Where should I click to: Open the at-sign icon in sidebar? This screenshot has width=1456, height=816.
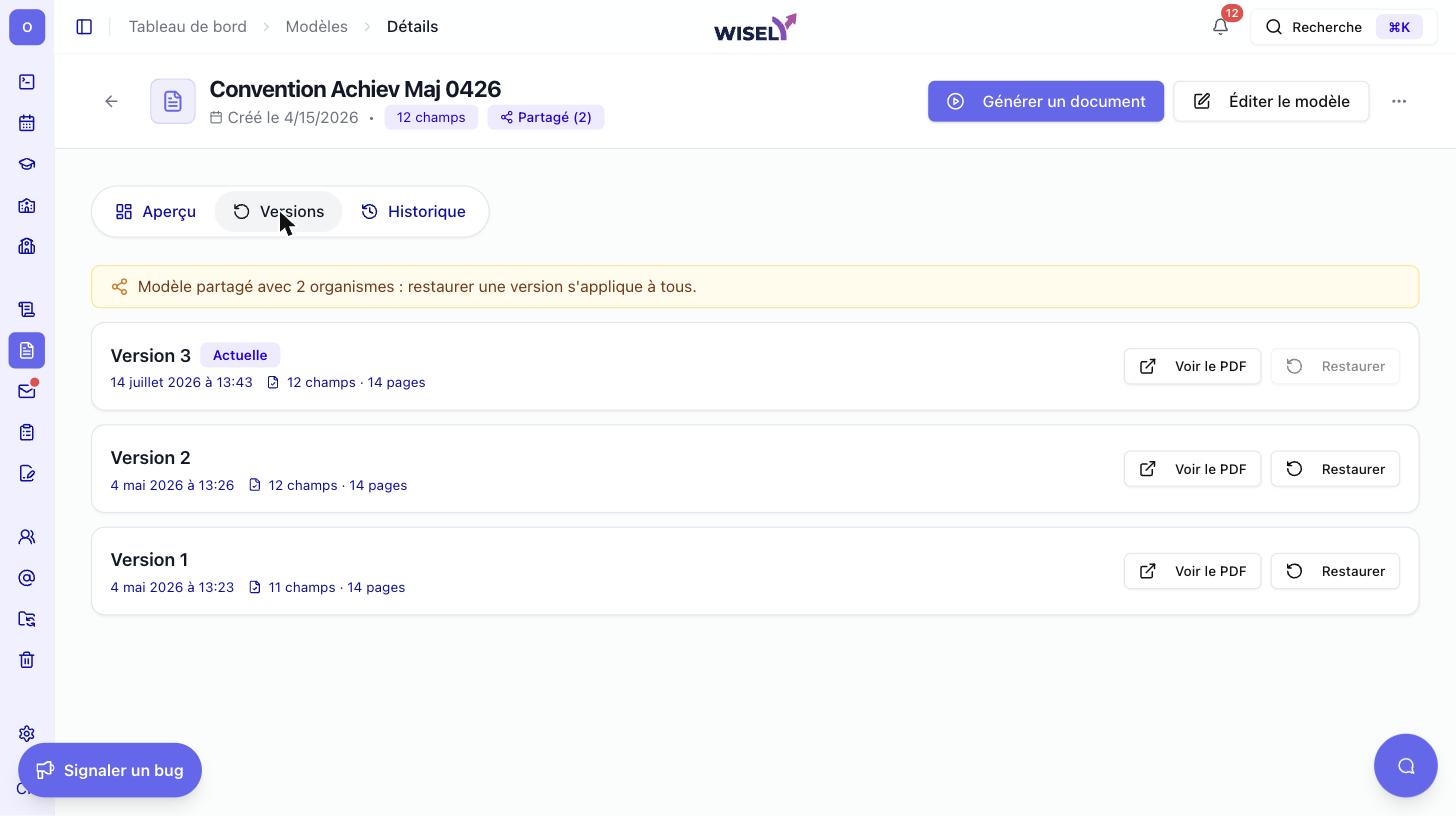point(27,578)
